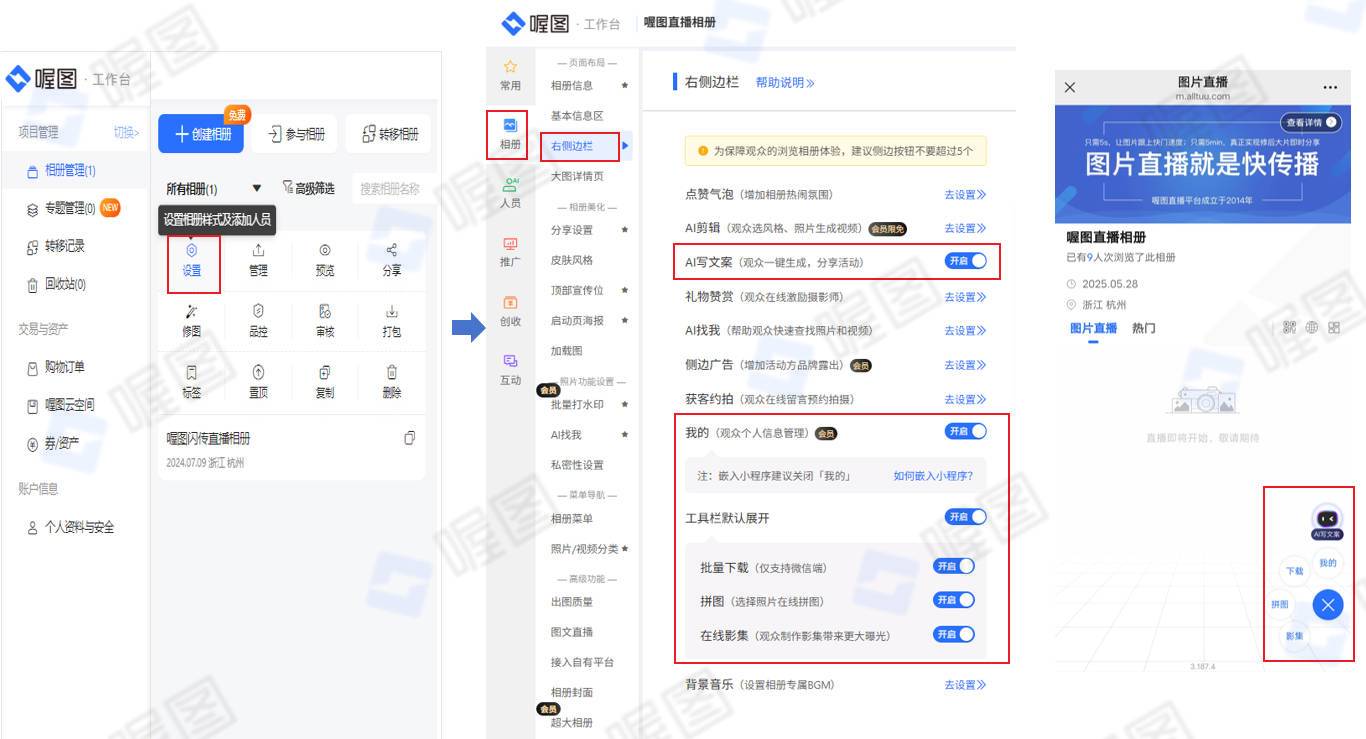Click 去设置» for 背景音乐
This screenshot has height=739, width=1366.
pyautogui.click(x=965, y=685)
